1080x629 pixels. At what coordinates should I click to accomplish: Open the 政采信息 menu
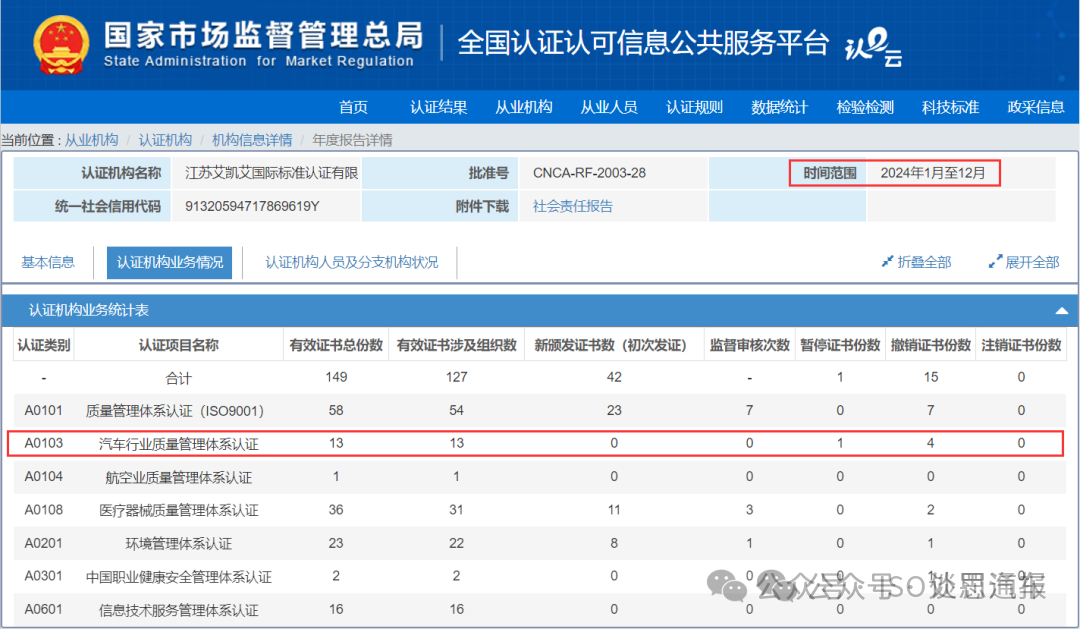[x=1035, y=107]
